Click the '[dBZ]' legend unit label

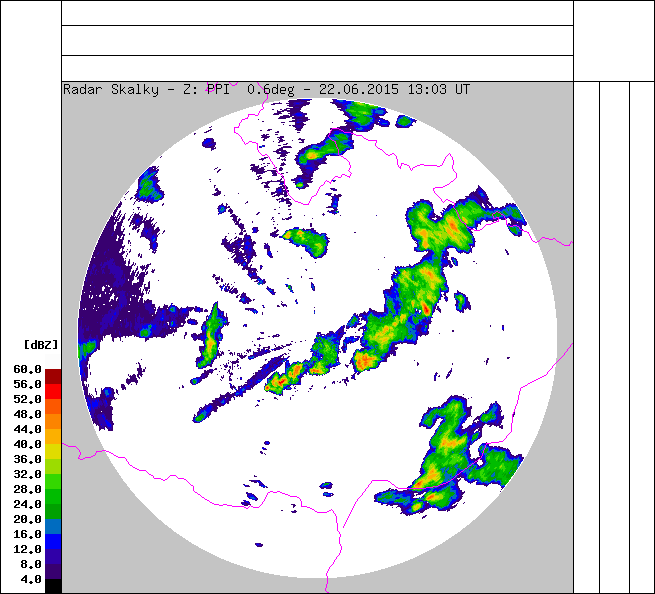(41, 345)
